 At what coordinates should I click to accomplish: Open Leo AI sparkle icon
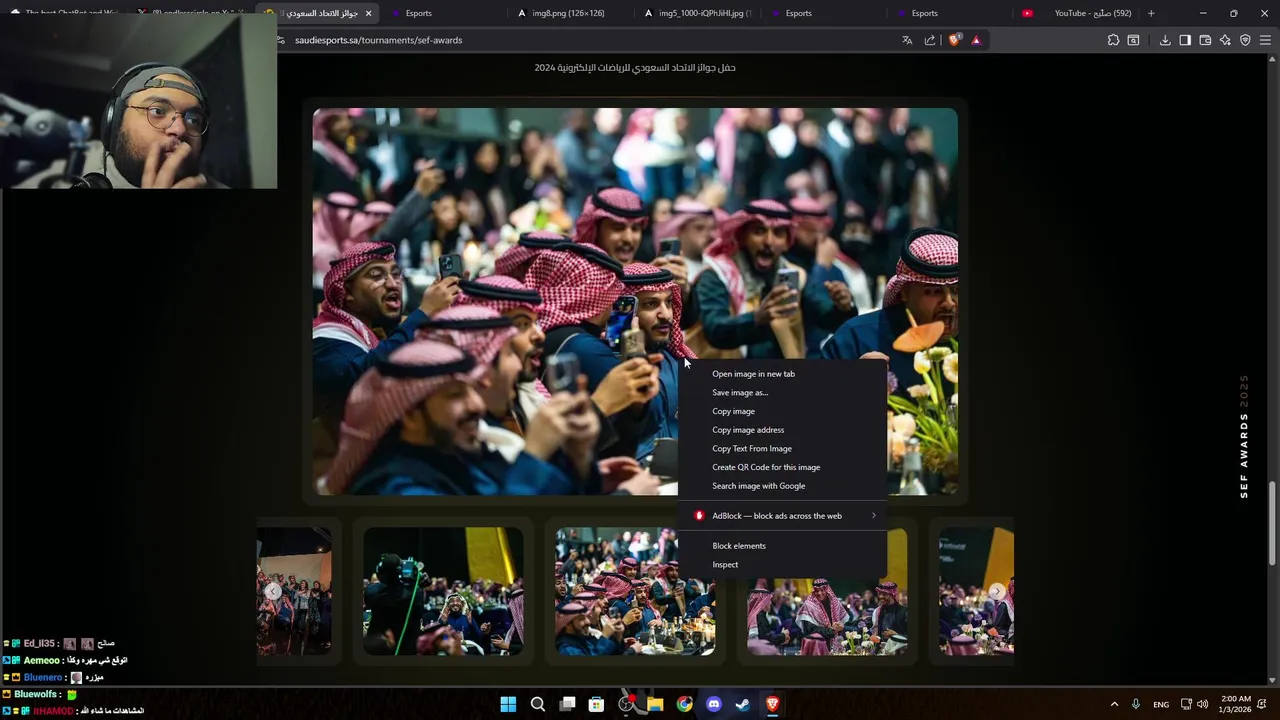pos(1225,40)
